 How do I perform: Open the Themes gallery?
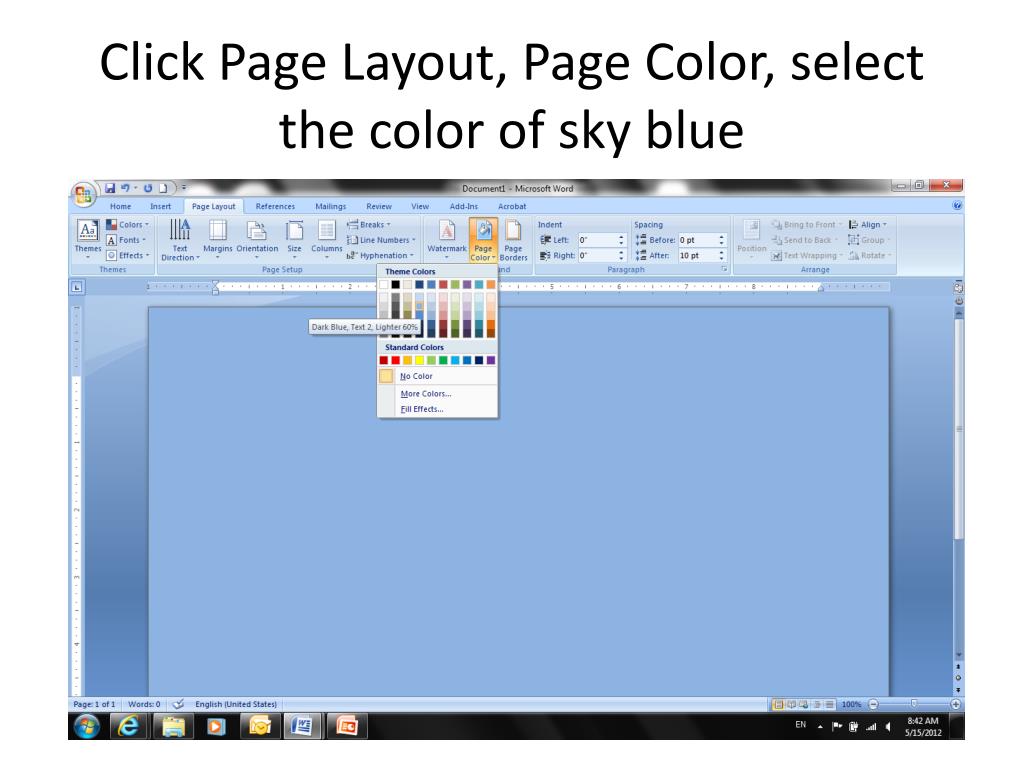(88, 238)
